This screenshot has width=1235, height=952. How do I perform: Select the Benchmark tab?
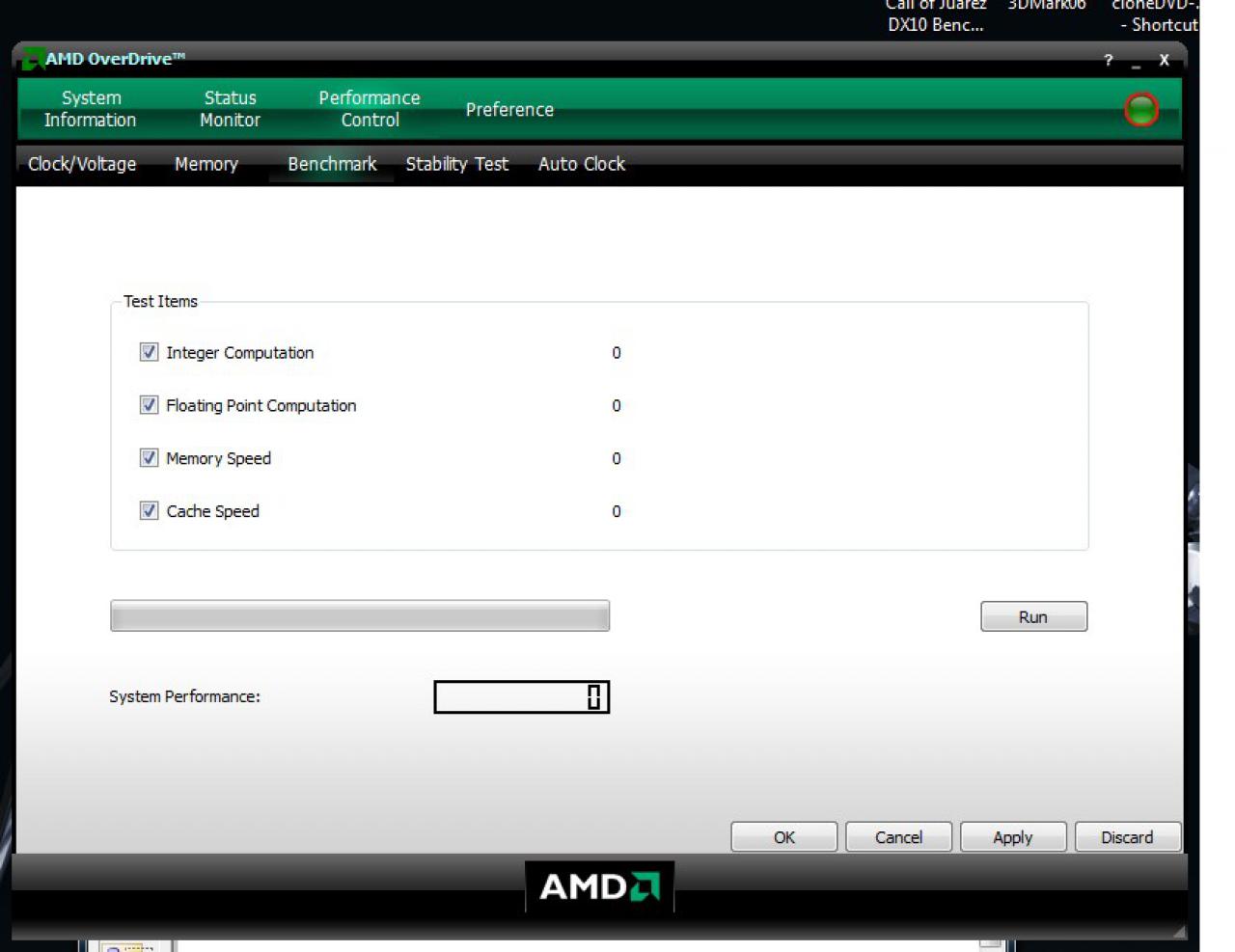[x=332, y=164]
